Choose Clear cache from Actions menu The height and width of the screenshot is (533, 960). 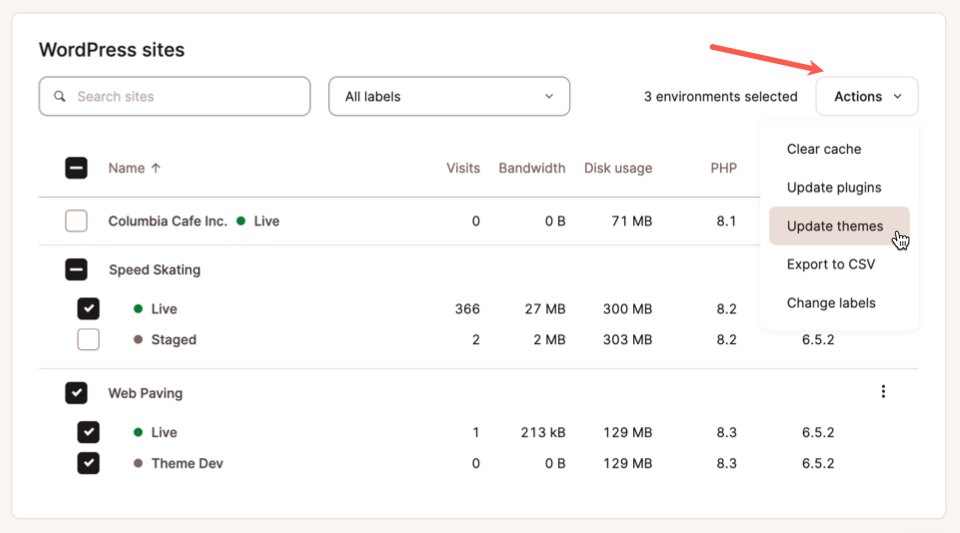pos(824,149)
